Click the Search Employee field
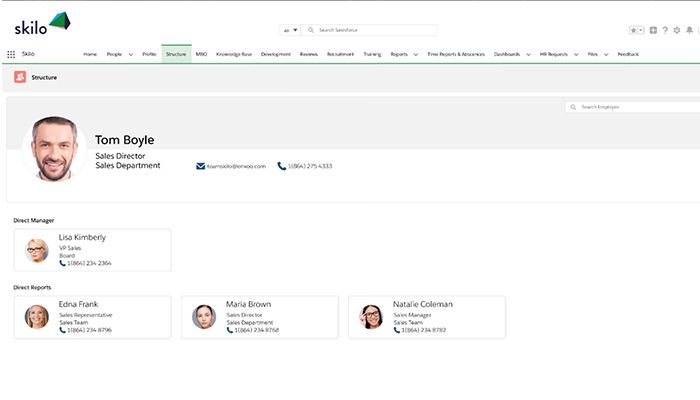 tap(636, 106)
